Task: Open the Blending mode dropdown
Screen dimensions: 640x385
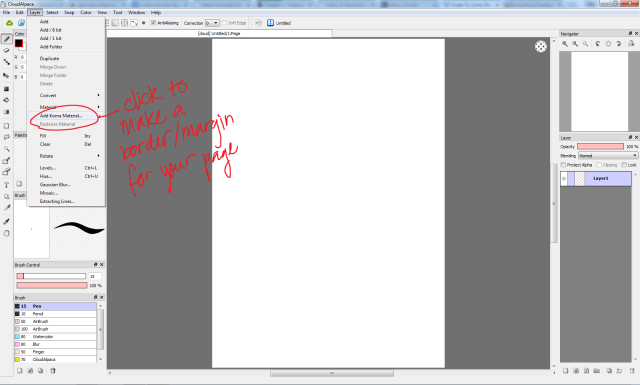Action: (608, 156)
